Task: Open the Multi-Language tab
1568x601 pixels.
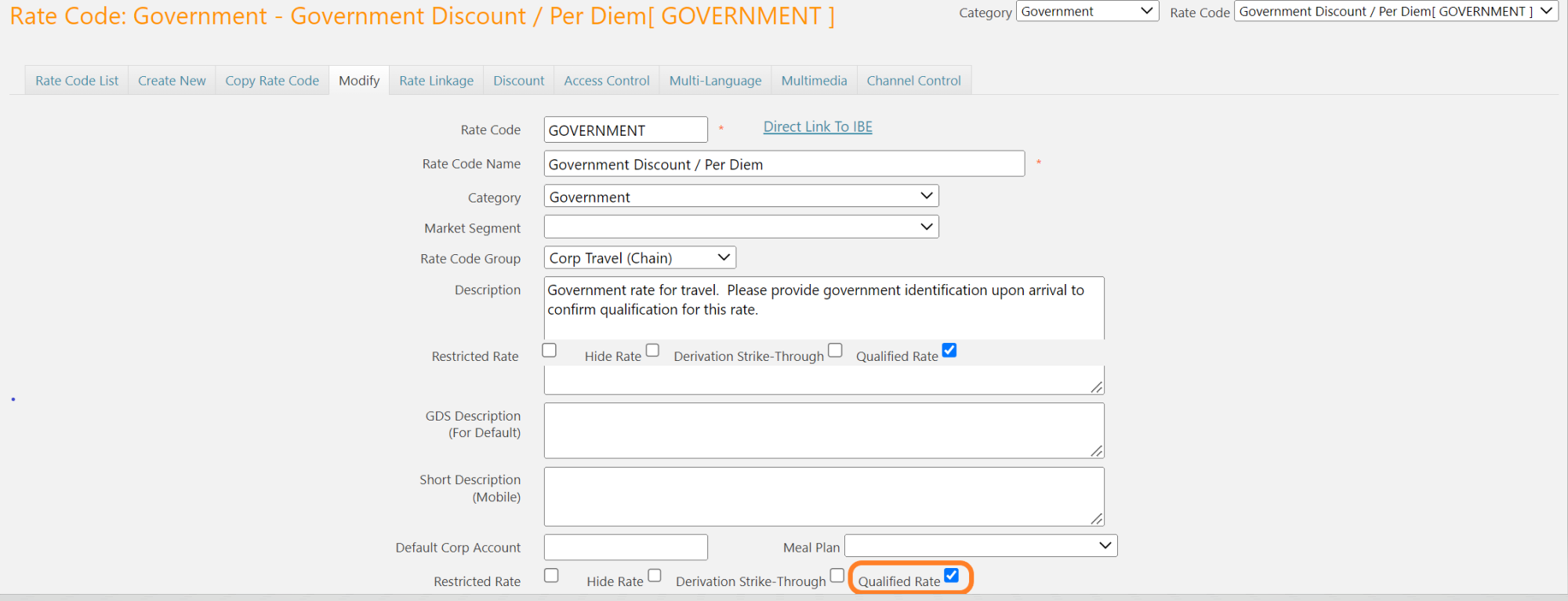Action: (715, 81)
